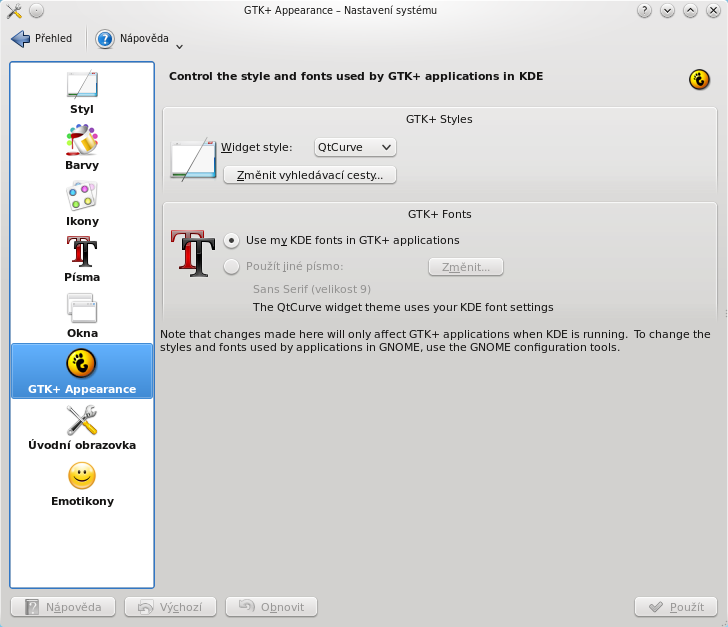This screenshot has width=728, height=627.
Task: Click the GTK+ Styles group title
Action: tap(439, 119)
